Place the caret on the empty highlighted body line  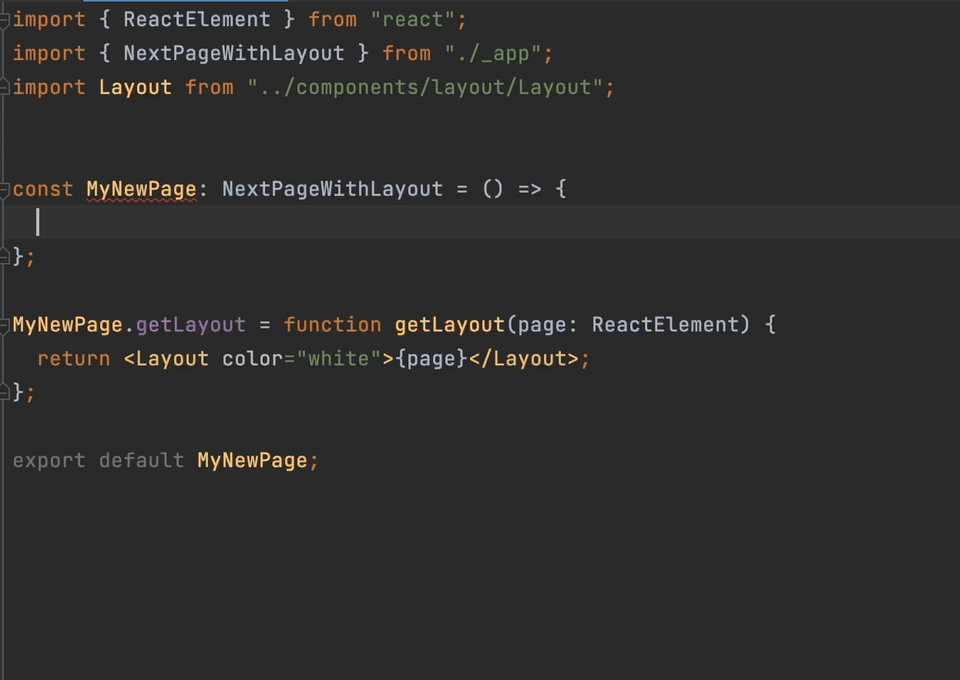480,222
